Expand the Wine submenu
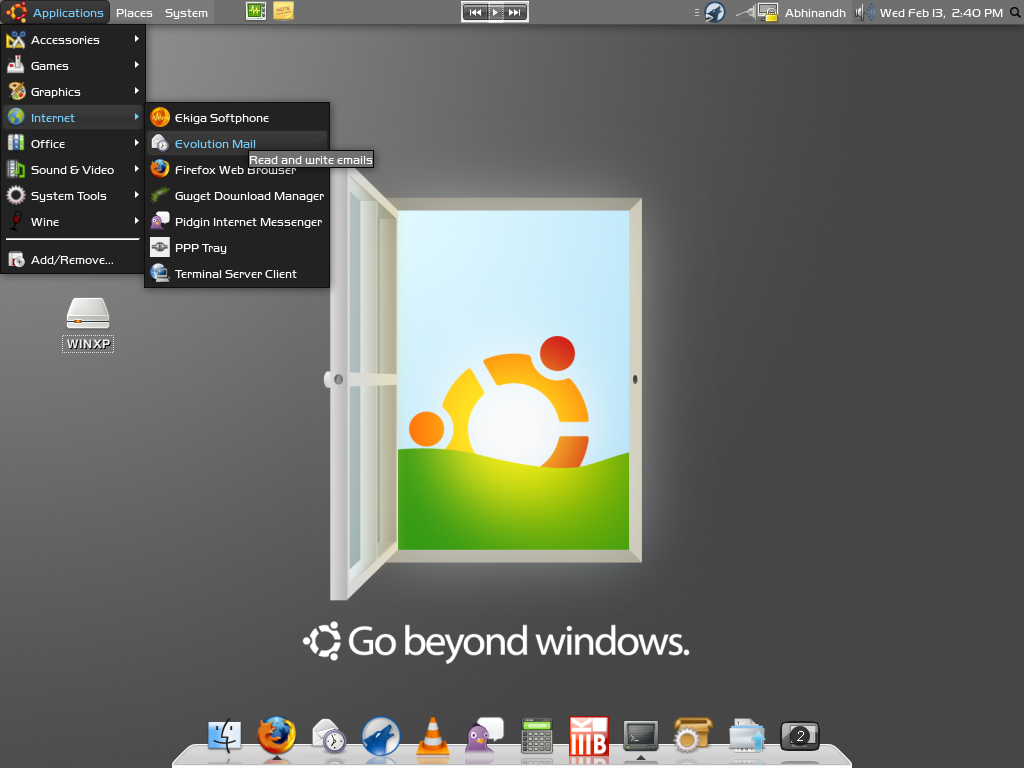The image size is (1024, 768). 72,222
